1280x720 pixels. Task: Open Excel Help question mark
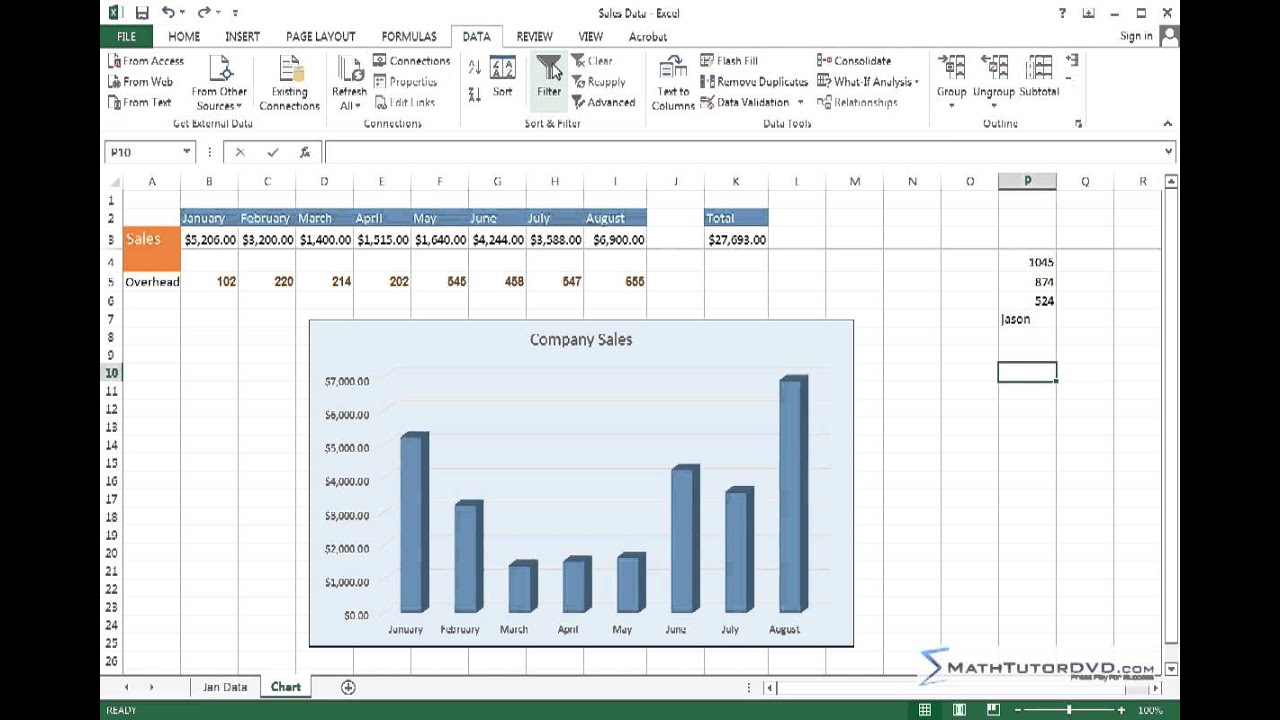pyautogui.click(x=1062, y=13)
